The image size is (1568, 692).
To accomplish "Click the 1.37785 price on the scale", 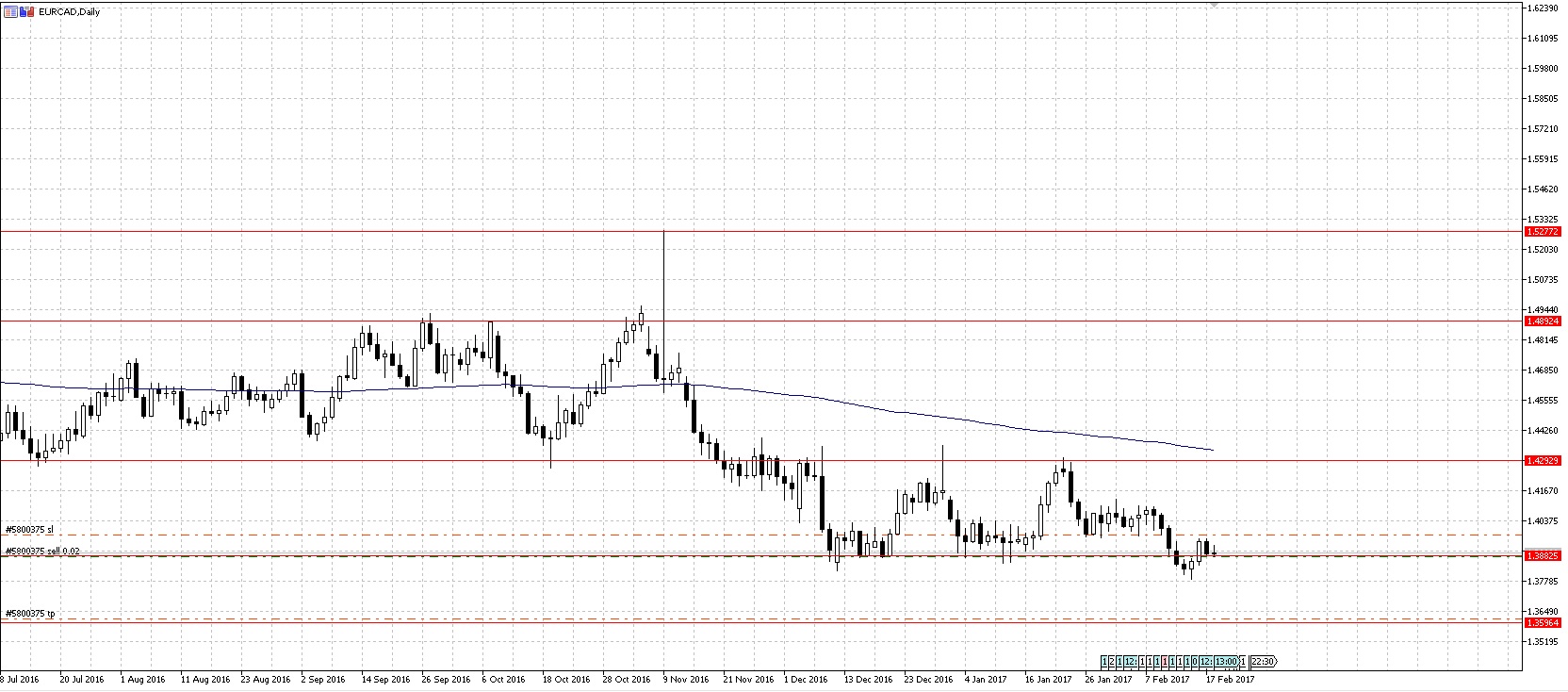I will coord(1543,581).
